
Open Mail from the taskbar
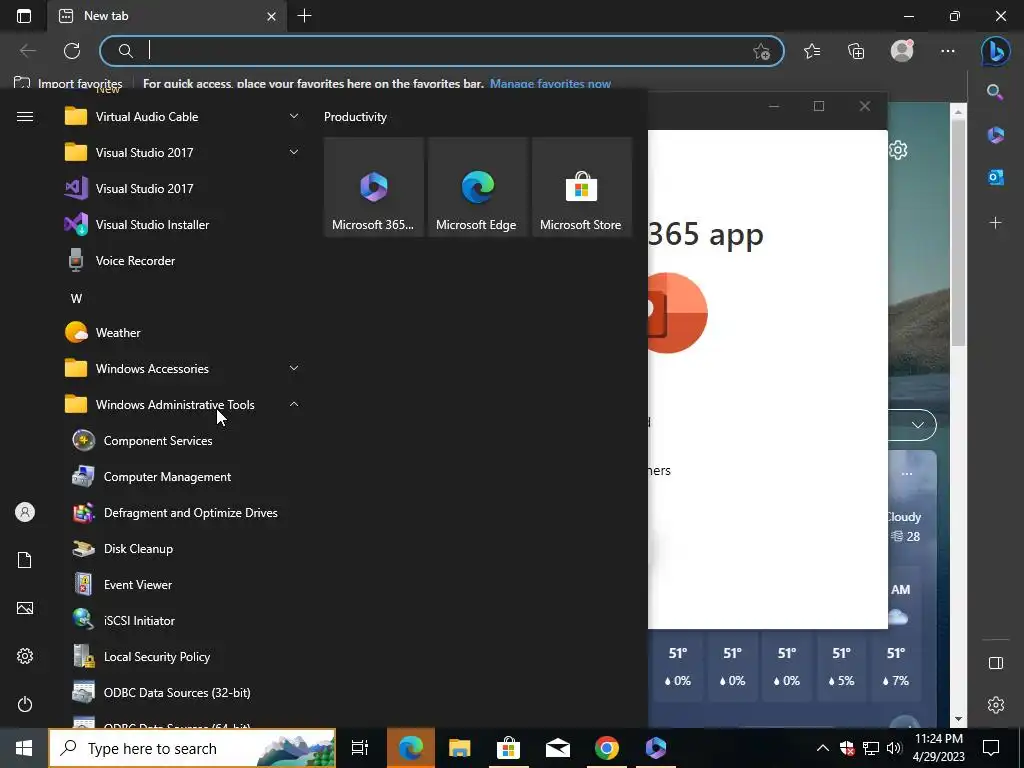coord(558,748)
